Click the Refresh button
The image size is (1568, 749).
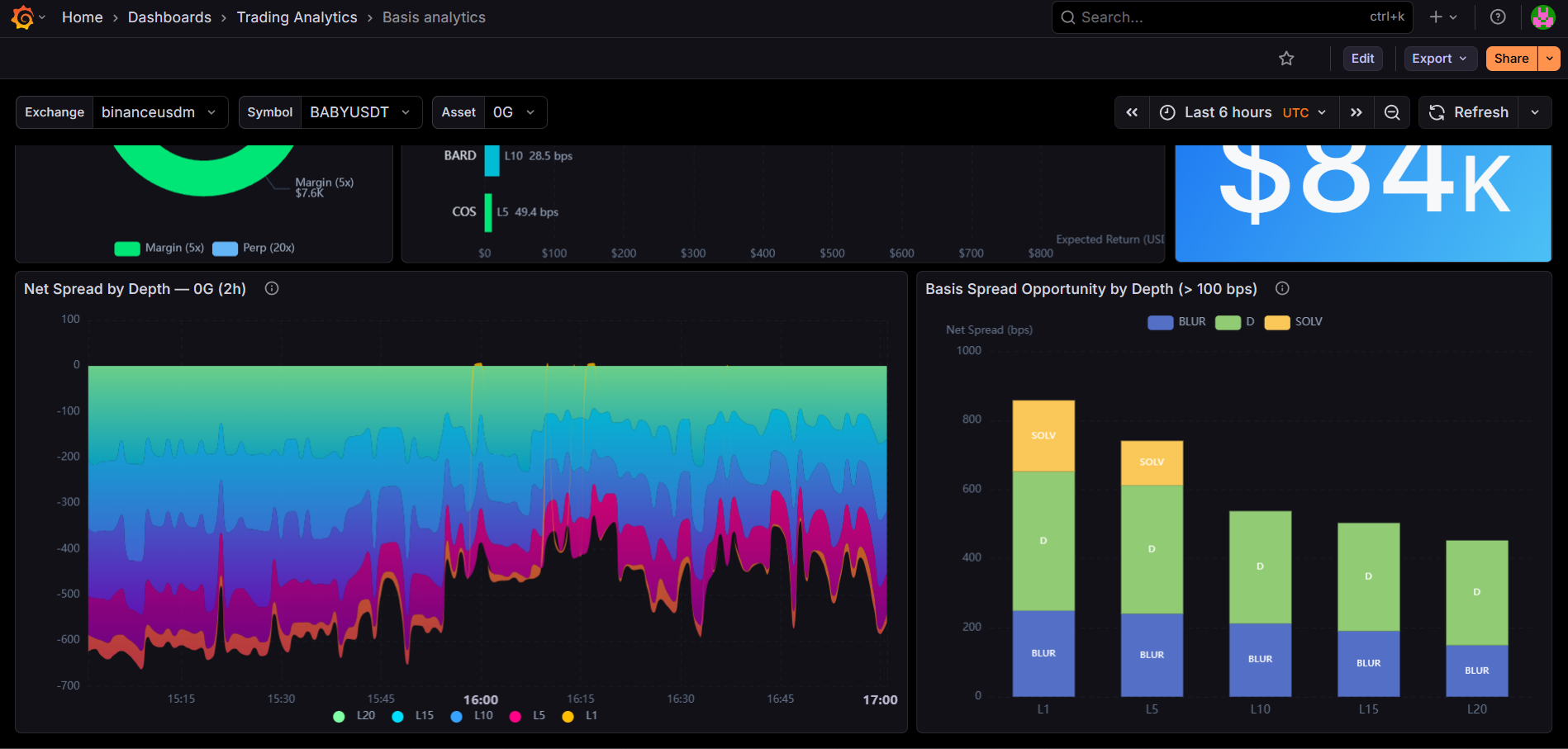click(1469, 112)
